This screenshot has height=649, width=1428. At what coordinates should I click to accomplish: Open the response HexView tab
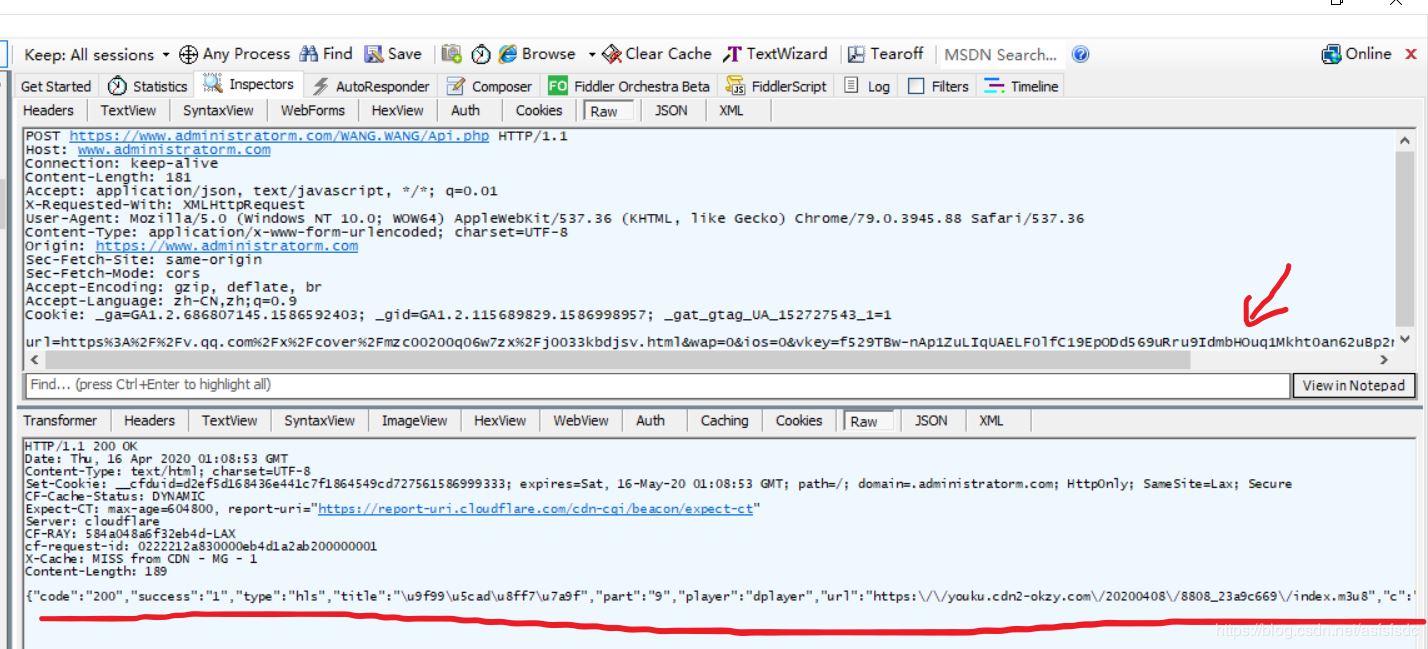pyautogui.click(x=499, y=421)
